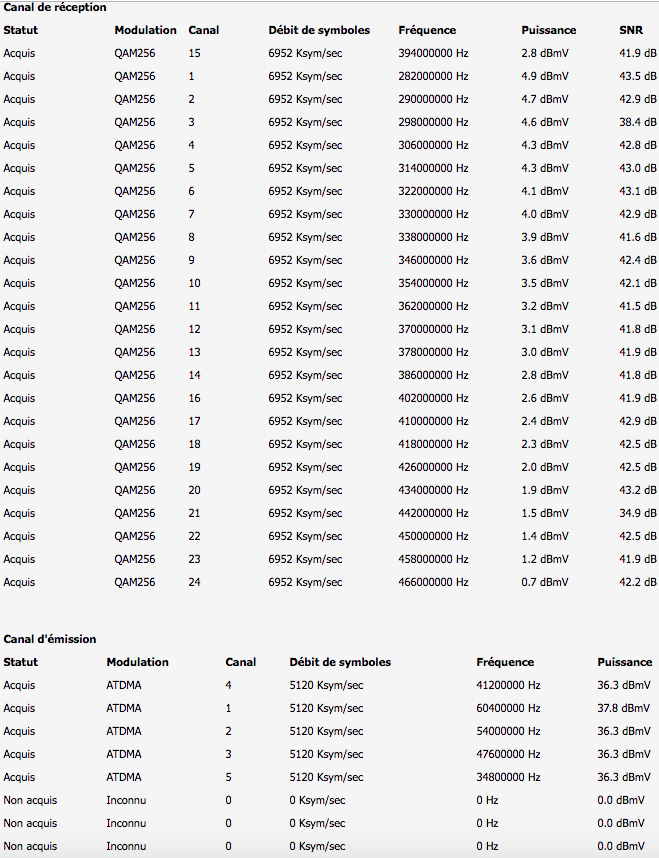Click the 37.8 dBmV emission power value
The image size is (659, 858).
pyautogui.click(x=624, y=708)
